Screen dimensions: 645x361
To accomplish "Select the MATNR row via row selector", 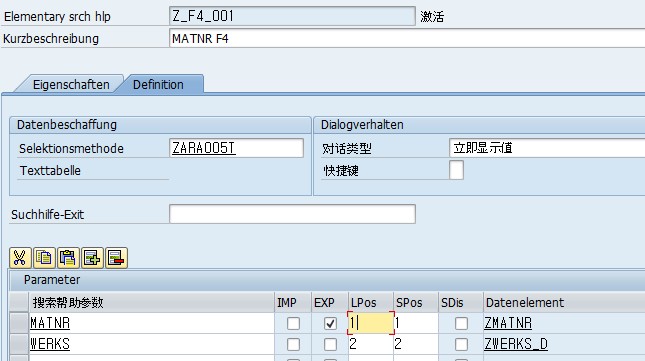I will click(x=19, y=323).
